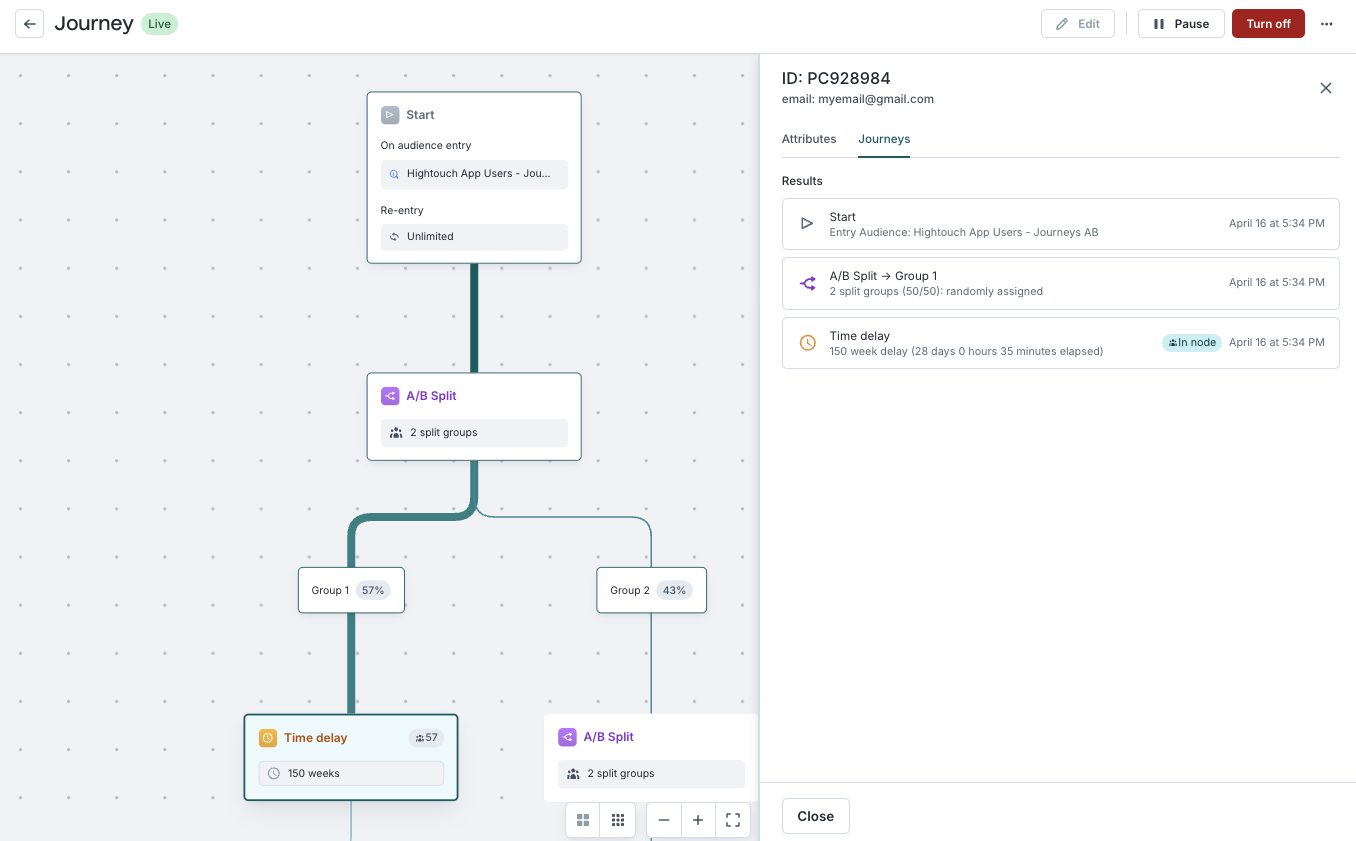
Task: Click the audience search icon in Start node
Action: pyautogui.click(x=394, y=174)
